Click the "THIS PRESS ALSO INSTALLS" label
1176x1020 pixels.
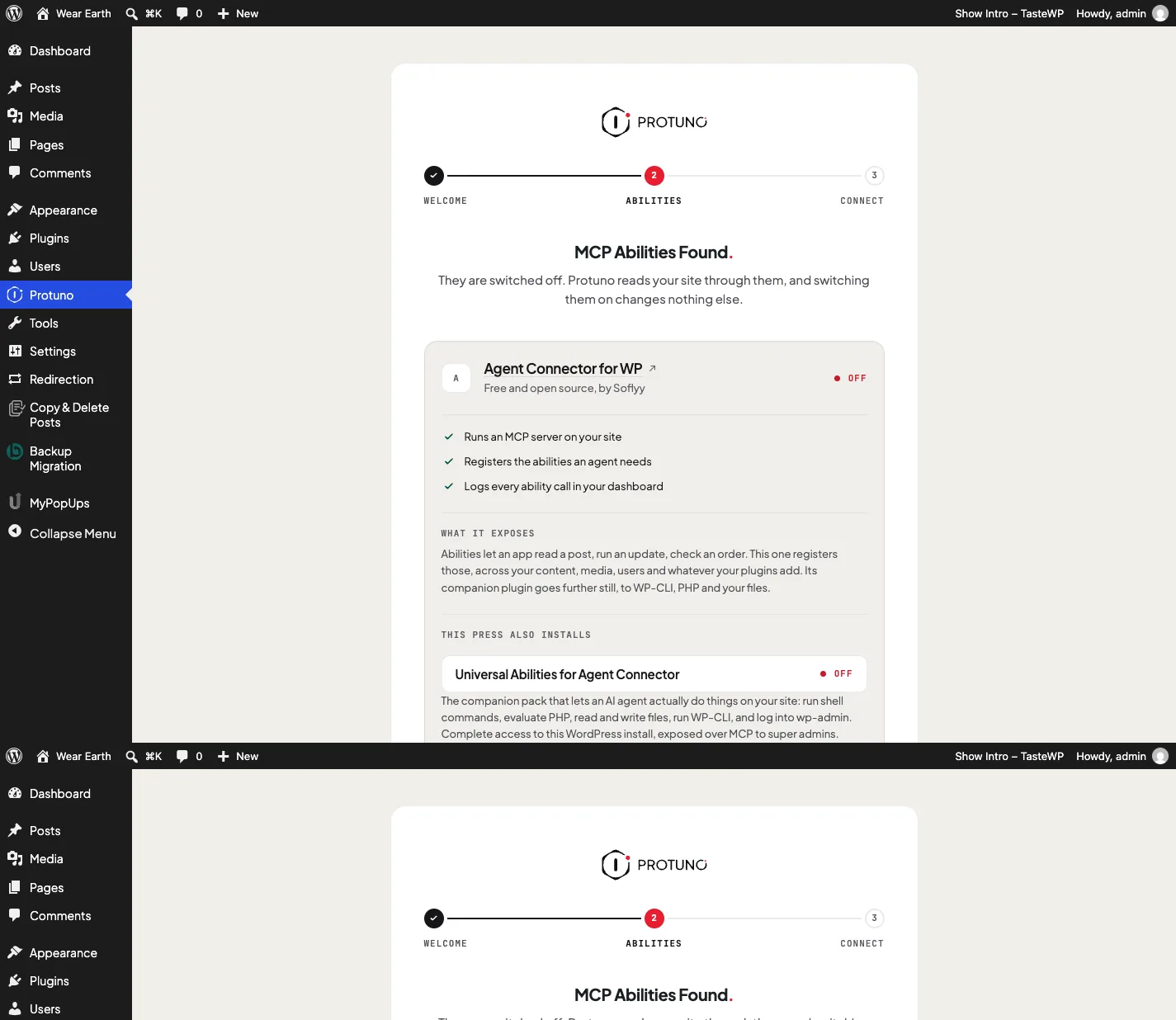[516, 635]
